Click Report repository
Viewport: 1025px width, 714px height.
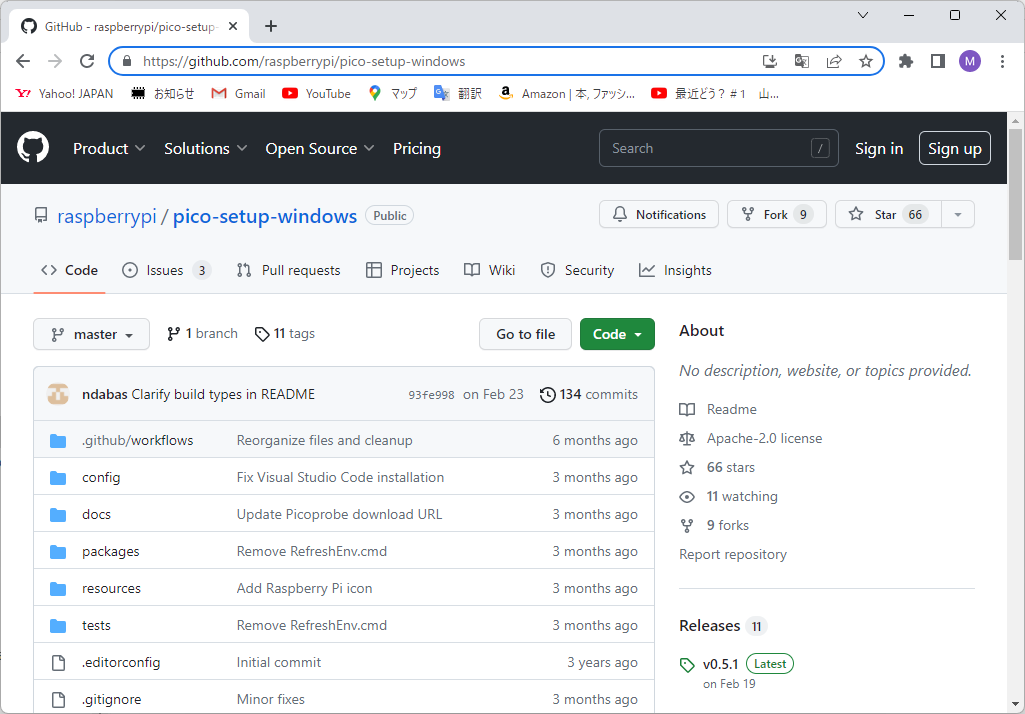(733, 554)
